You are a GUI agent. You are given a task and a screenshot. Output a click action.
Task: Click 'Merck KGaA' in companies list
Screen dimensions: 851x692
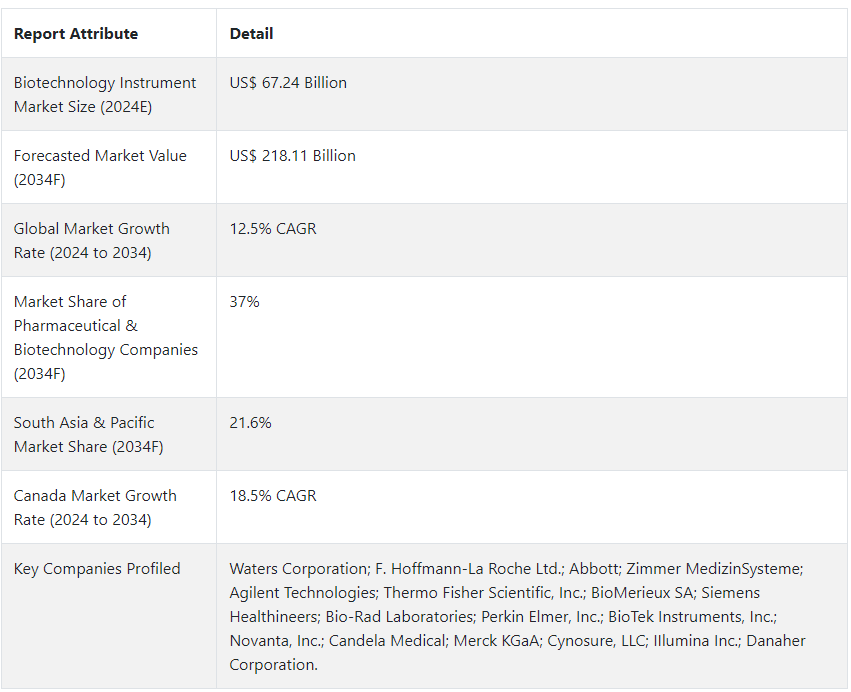pos(496,640)
